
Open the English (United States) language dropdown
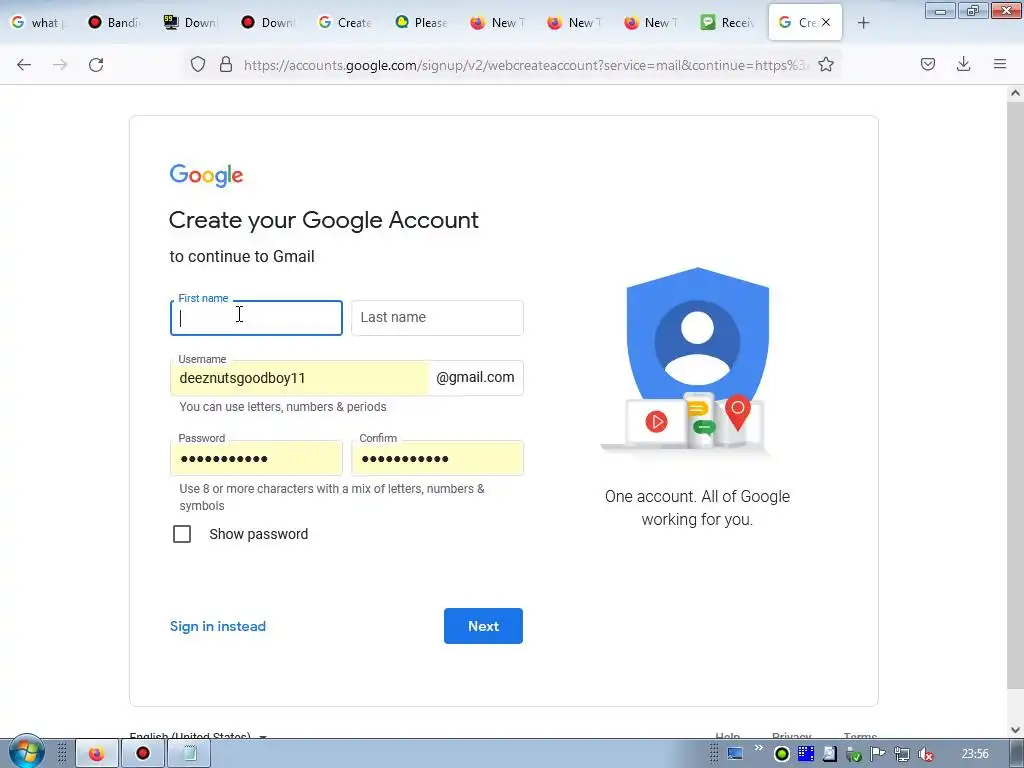point(198,735)
